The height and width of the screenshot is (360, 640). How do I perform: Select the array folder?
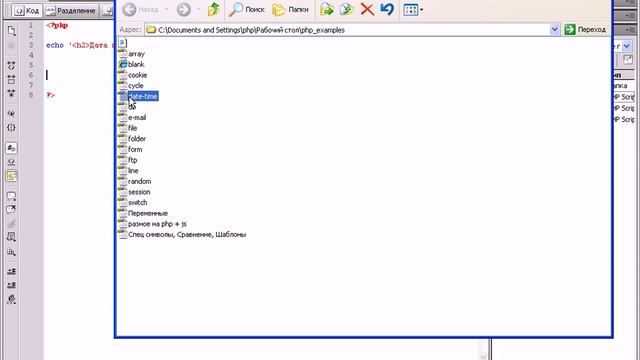[x=131, y=54]
